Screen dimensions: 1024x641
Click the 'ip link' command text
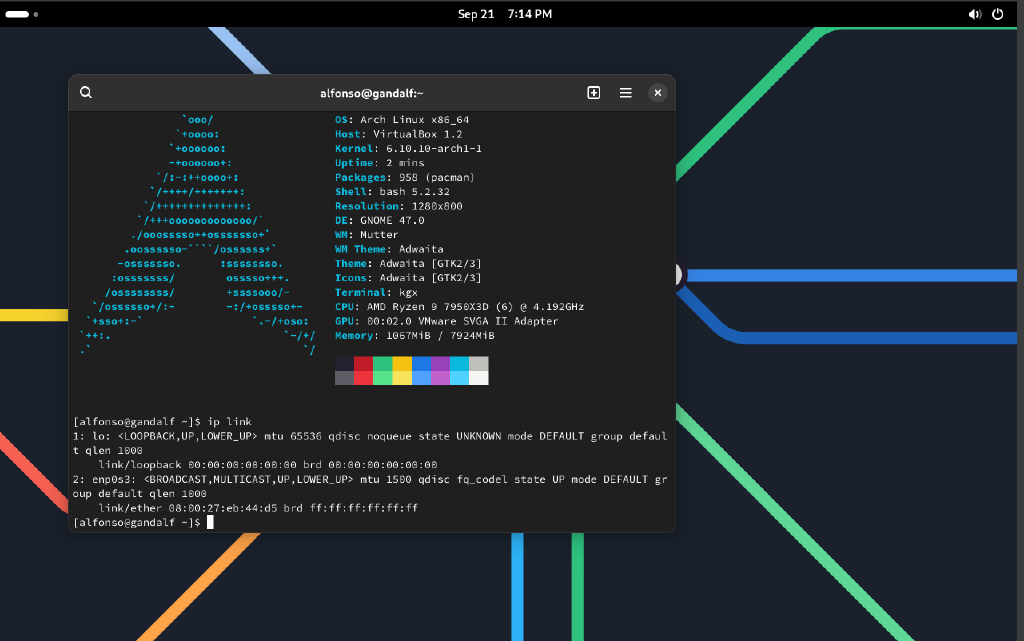tap(226, 423)
